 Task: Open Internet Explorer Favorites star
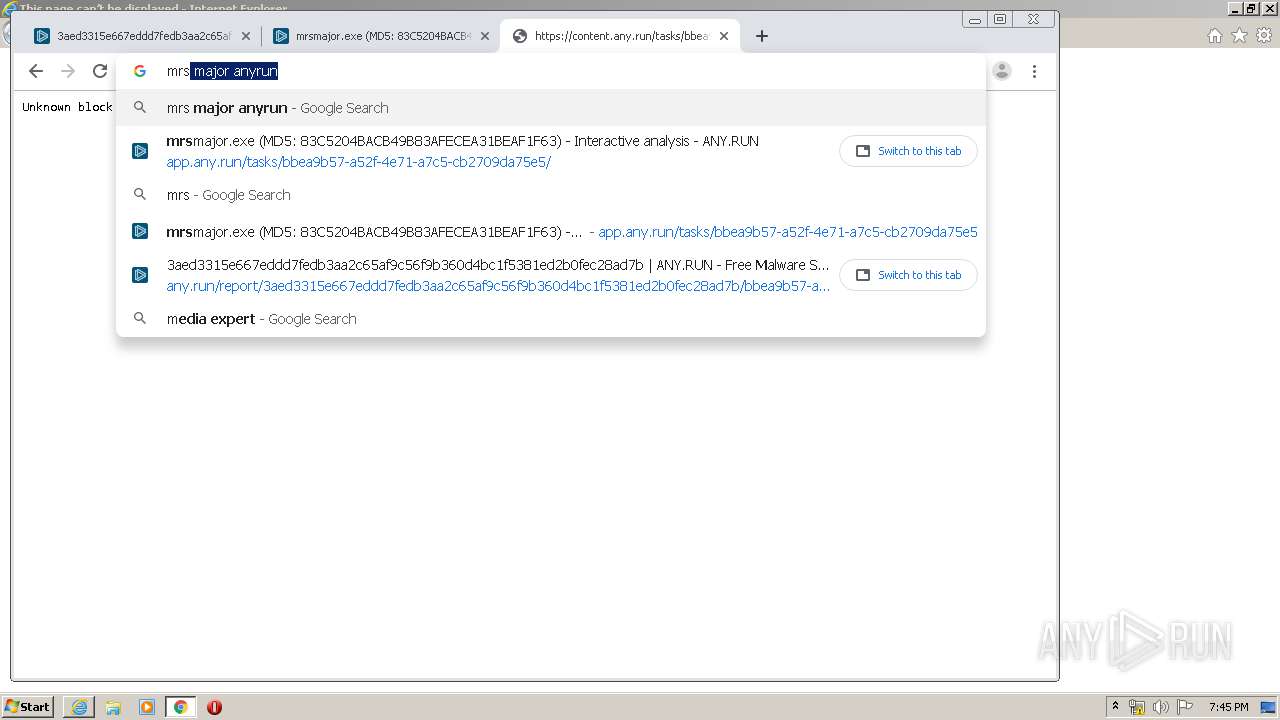1240,36
